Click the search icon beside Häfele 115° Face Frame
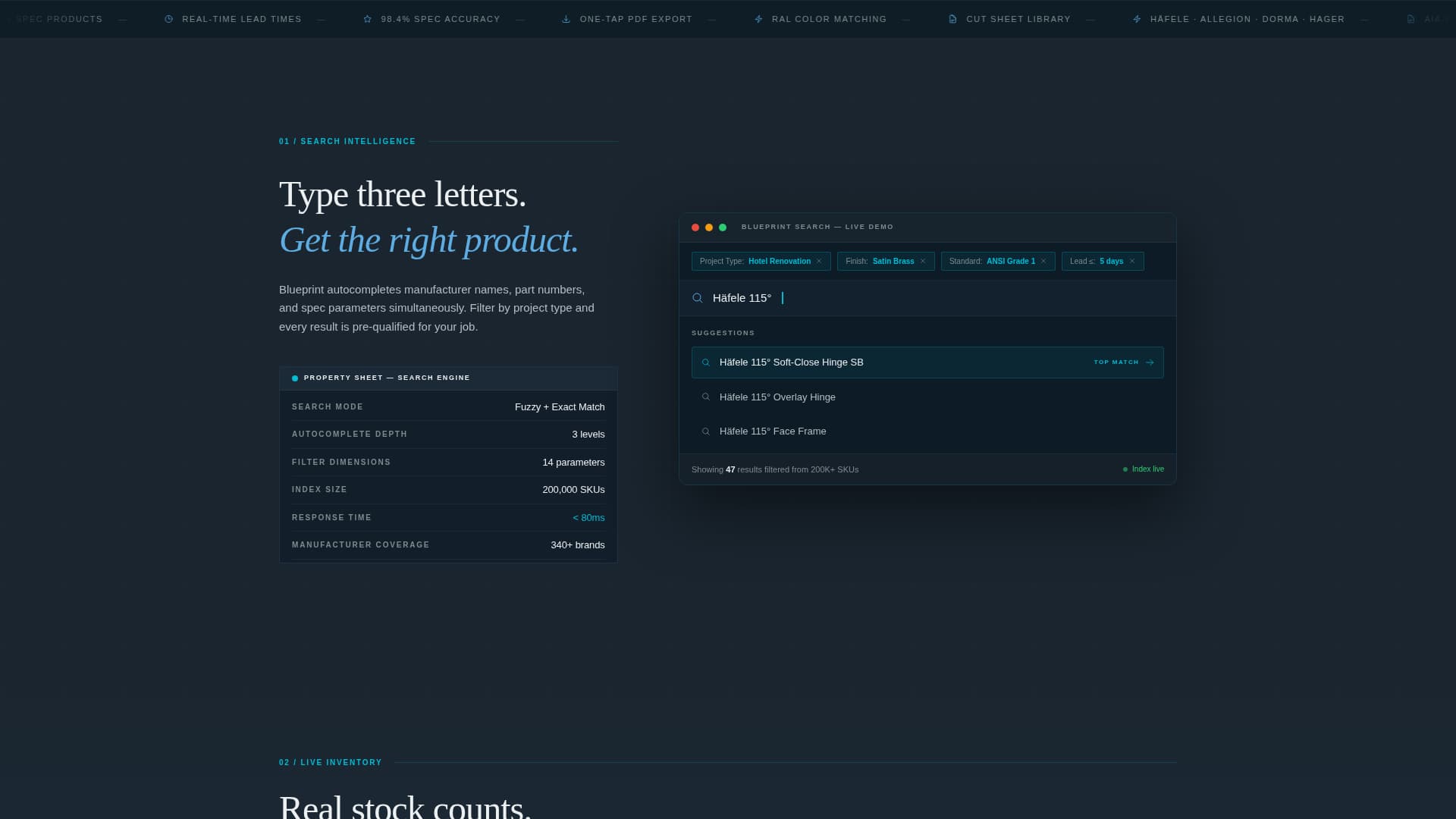 [706, 431]
